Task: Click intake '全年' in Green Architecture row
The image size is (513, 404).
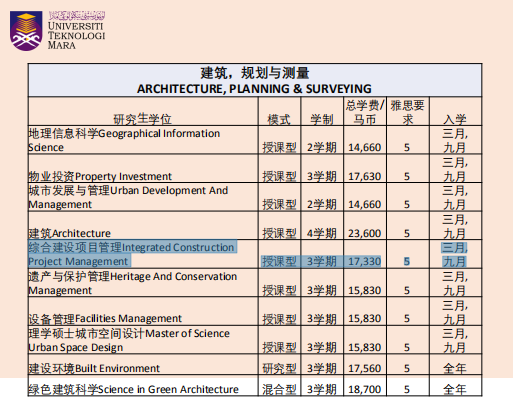Action: [455, 389]
